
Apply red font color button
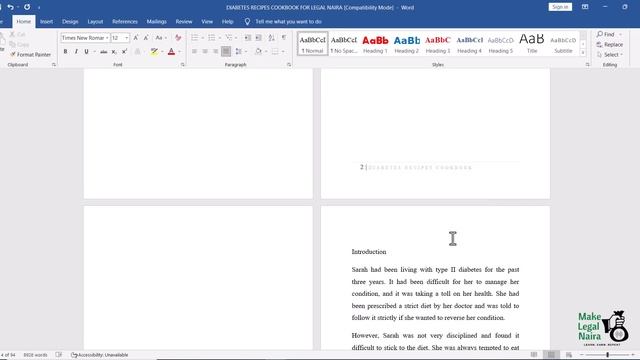point(171,51)
